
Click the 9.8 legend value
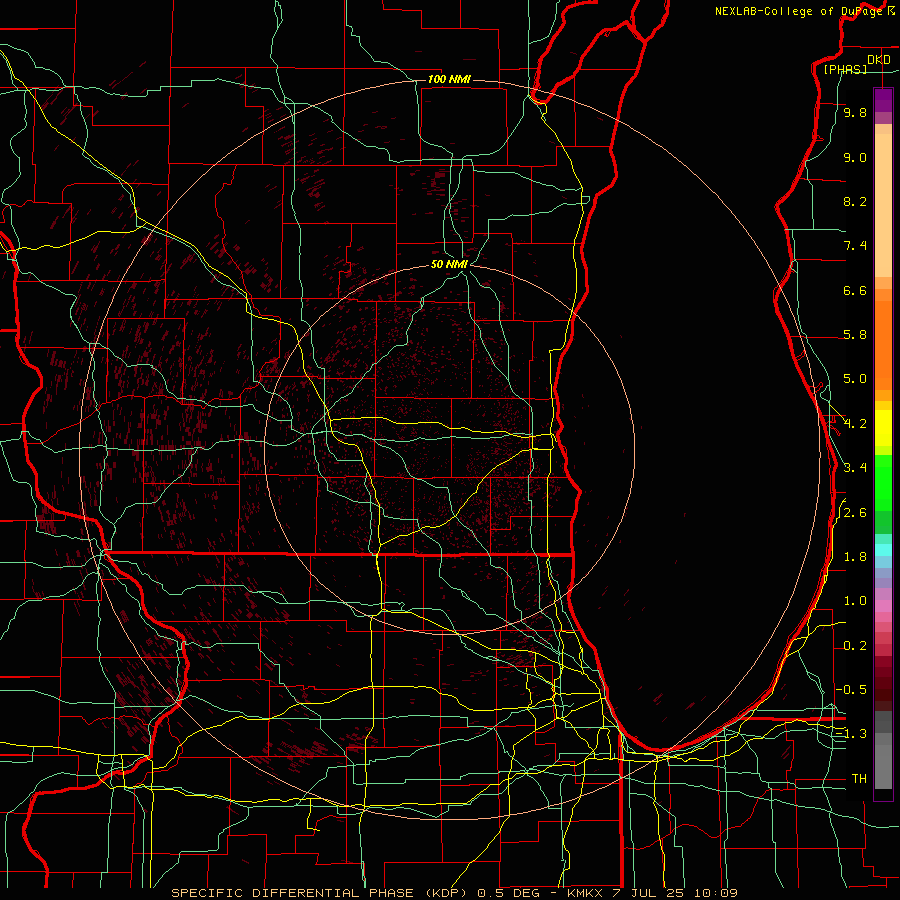(855, 112)
